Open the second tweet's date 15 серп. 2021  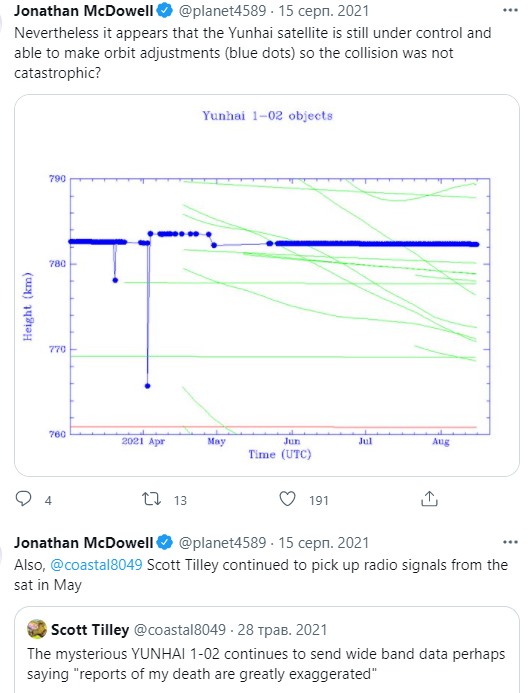click(323, 542)
